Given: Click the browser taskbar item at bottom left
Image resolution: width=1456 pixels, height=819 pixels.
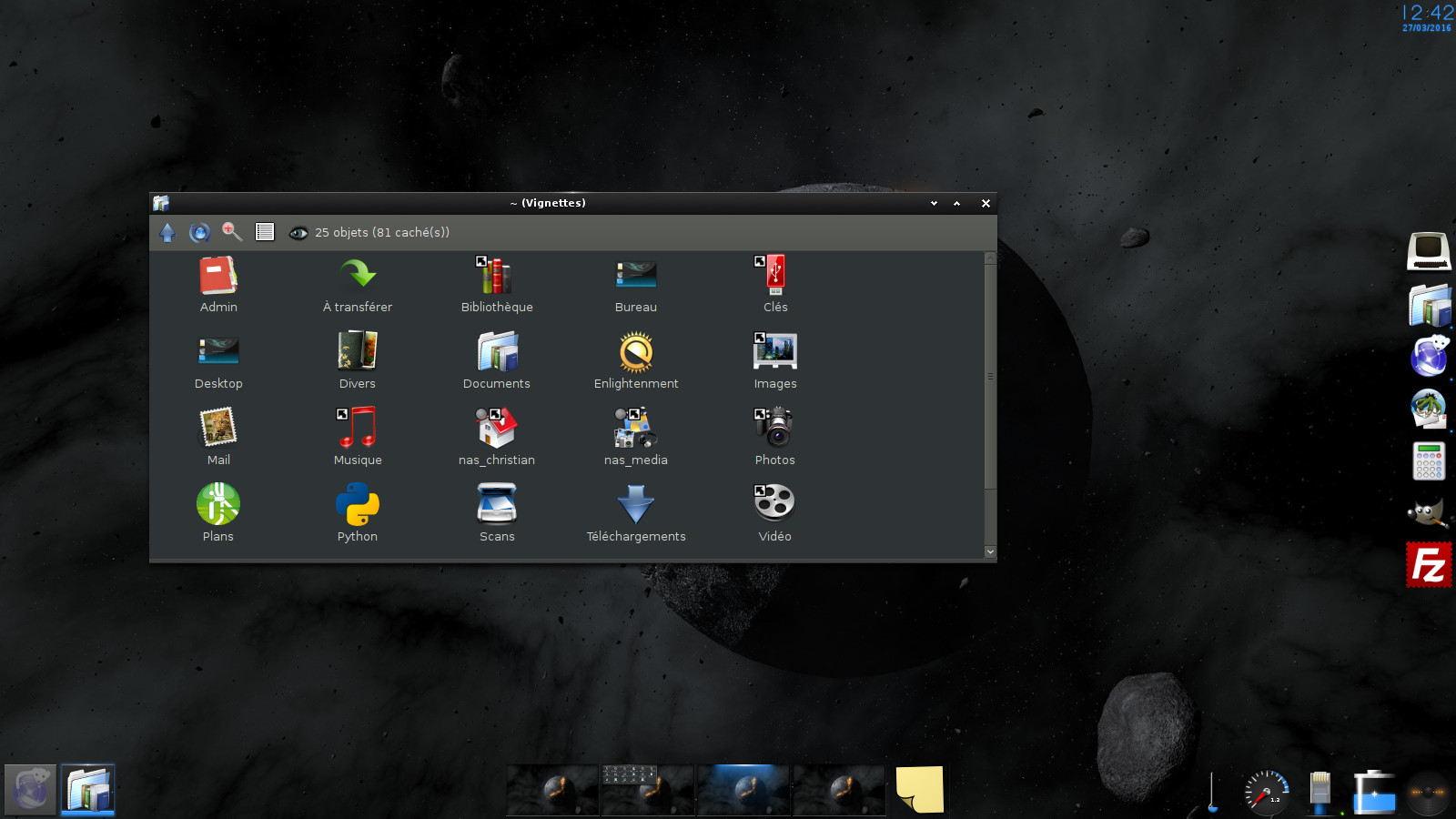Looking at the screenshot, I should coord(30,789).
